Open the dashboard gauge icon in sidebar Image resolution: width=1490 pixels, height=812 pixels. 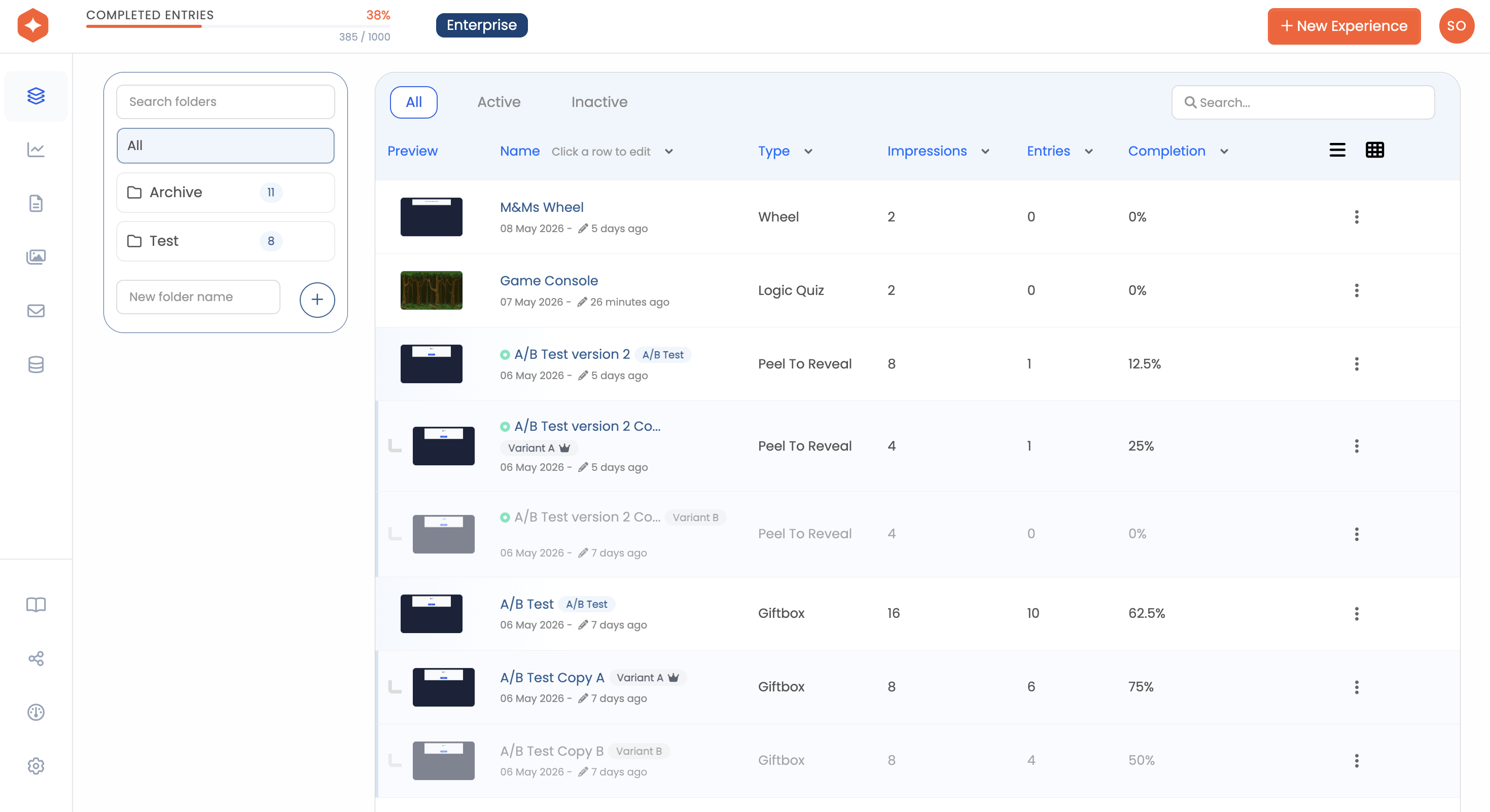[x=36, y=712]
